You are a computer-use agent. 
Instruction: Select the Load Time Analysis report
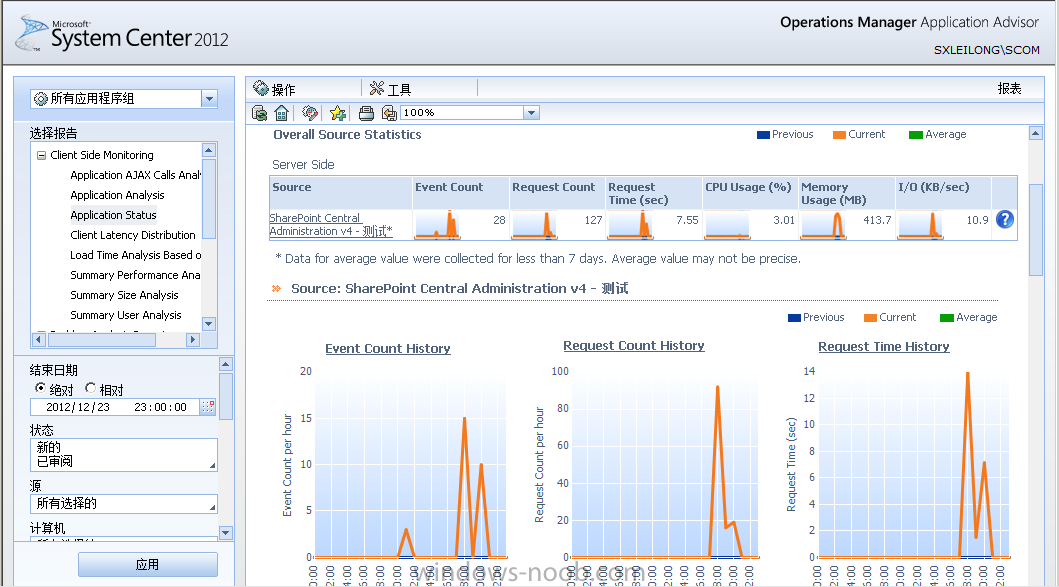pyautogui.click(x=135, y=255)
